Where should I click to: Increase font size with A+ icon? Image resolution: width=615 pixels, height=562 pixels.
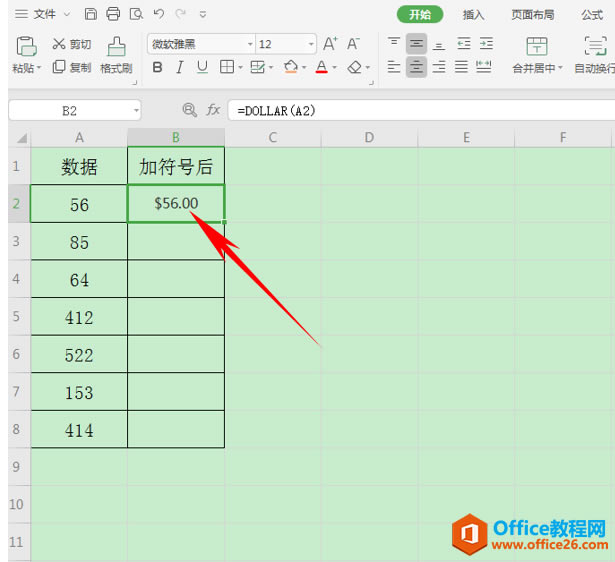pos(330,44)
